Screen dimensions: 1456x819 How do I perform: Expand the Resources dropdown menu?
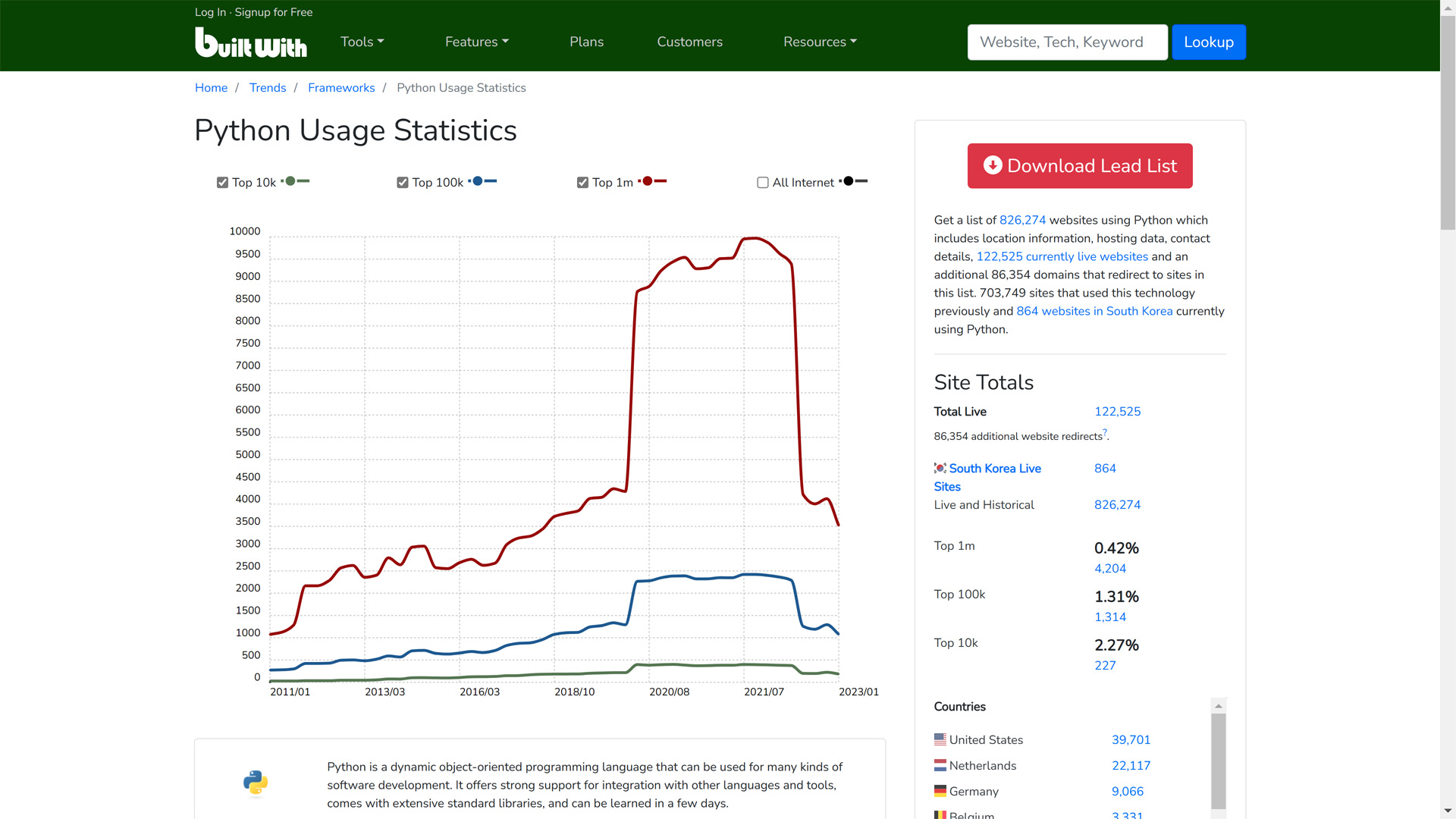pyautogui.click(x=820, y=42)
